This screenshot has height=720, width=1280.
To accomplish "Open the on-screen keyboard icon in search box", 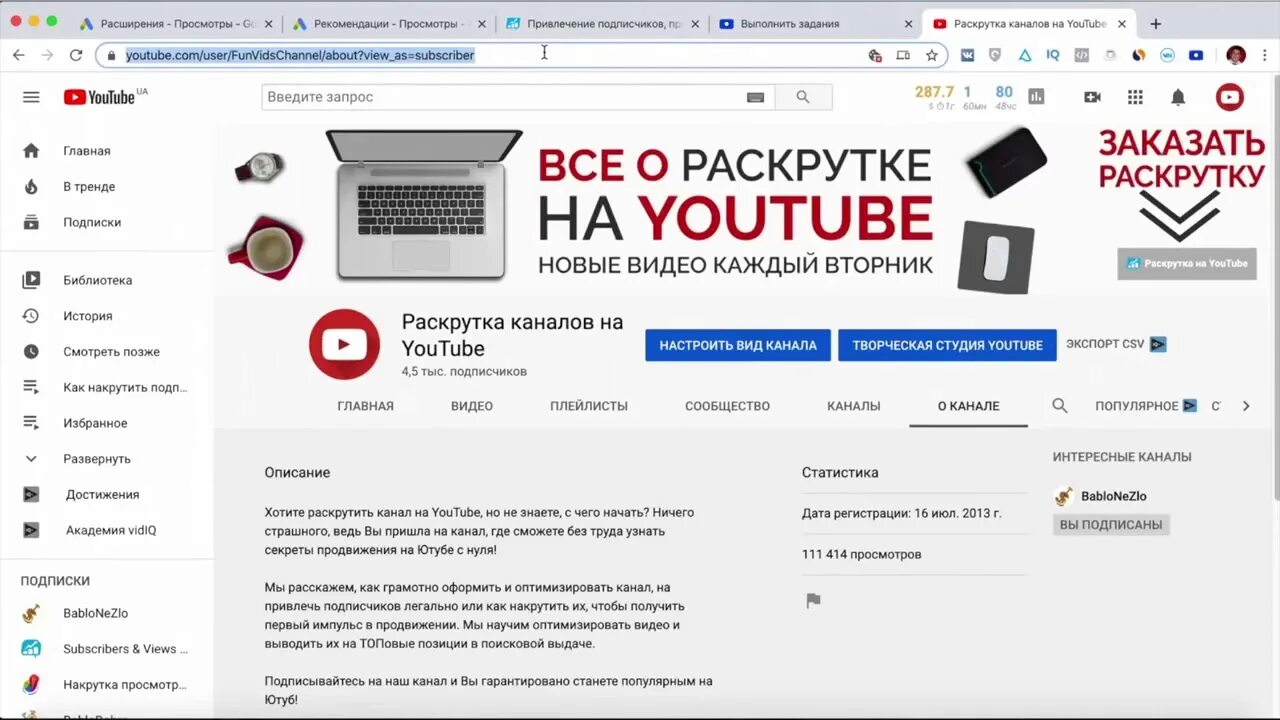I will 755,97.
